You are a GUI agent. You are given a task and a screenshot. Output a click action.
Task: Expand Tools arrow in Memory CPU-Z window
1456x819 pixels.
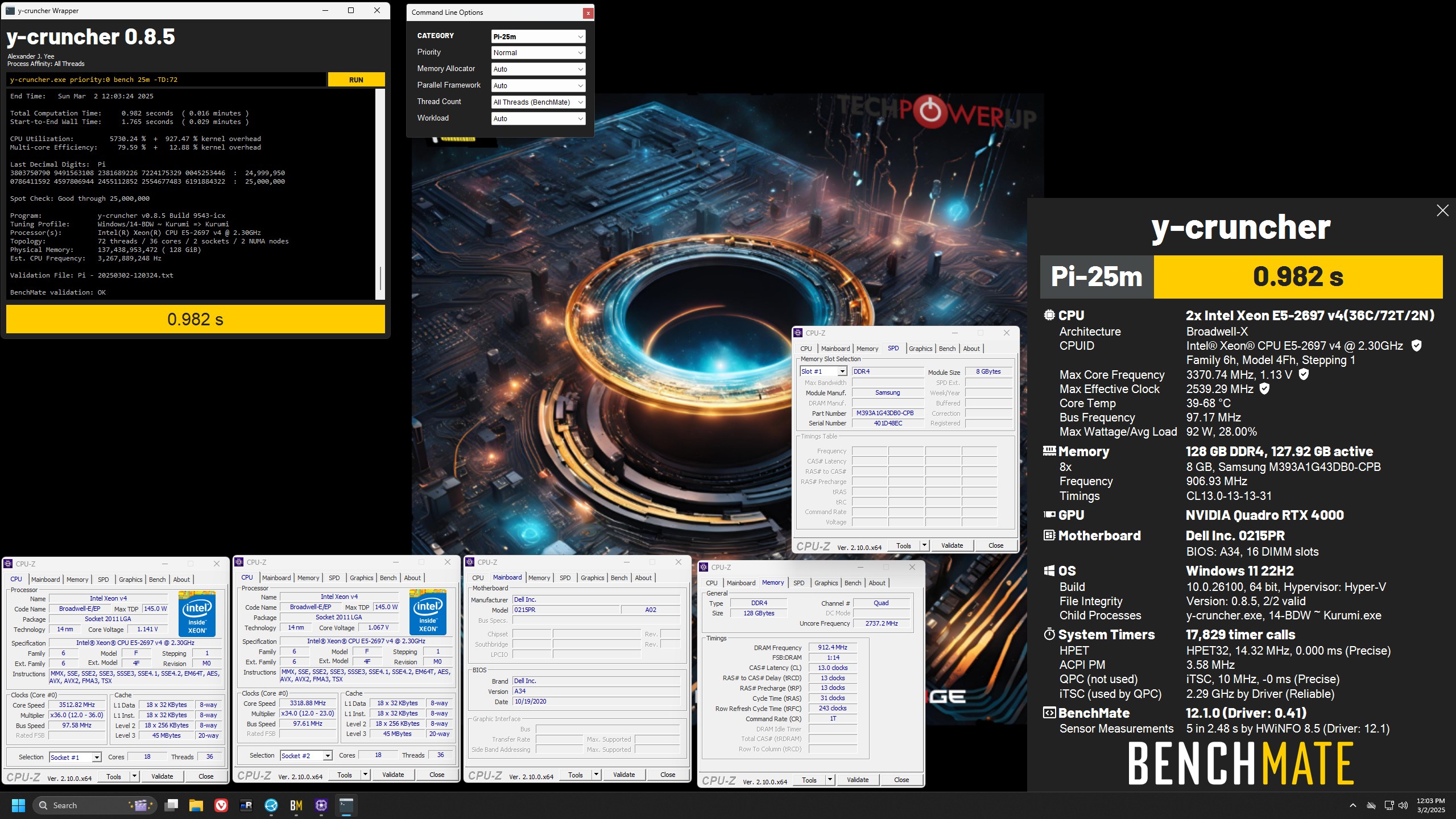pos(830,780)
